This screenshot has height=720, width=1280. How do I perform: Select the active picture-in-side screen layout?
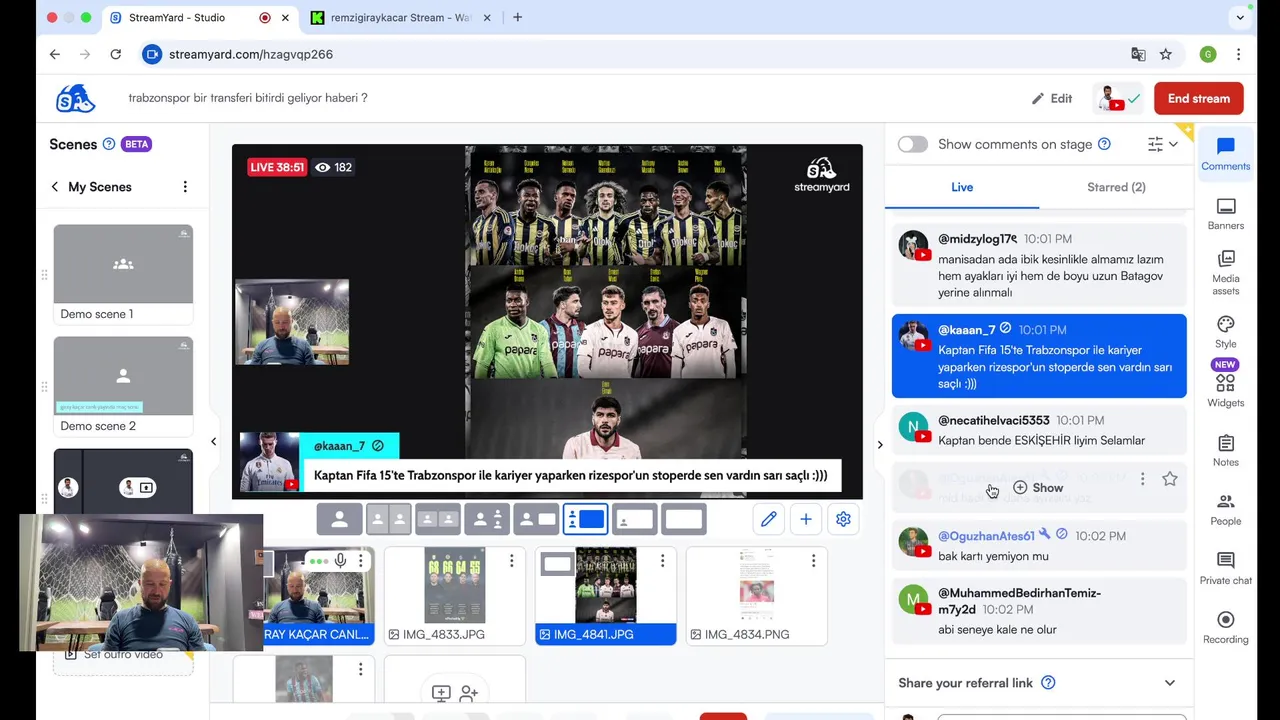click(x=585, y=519)
